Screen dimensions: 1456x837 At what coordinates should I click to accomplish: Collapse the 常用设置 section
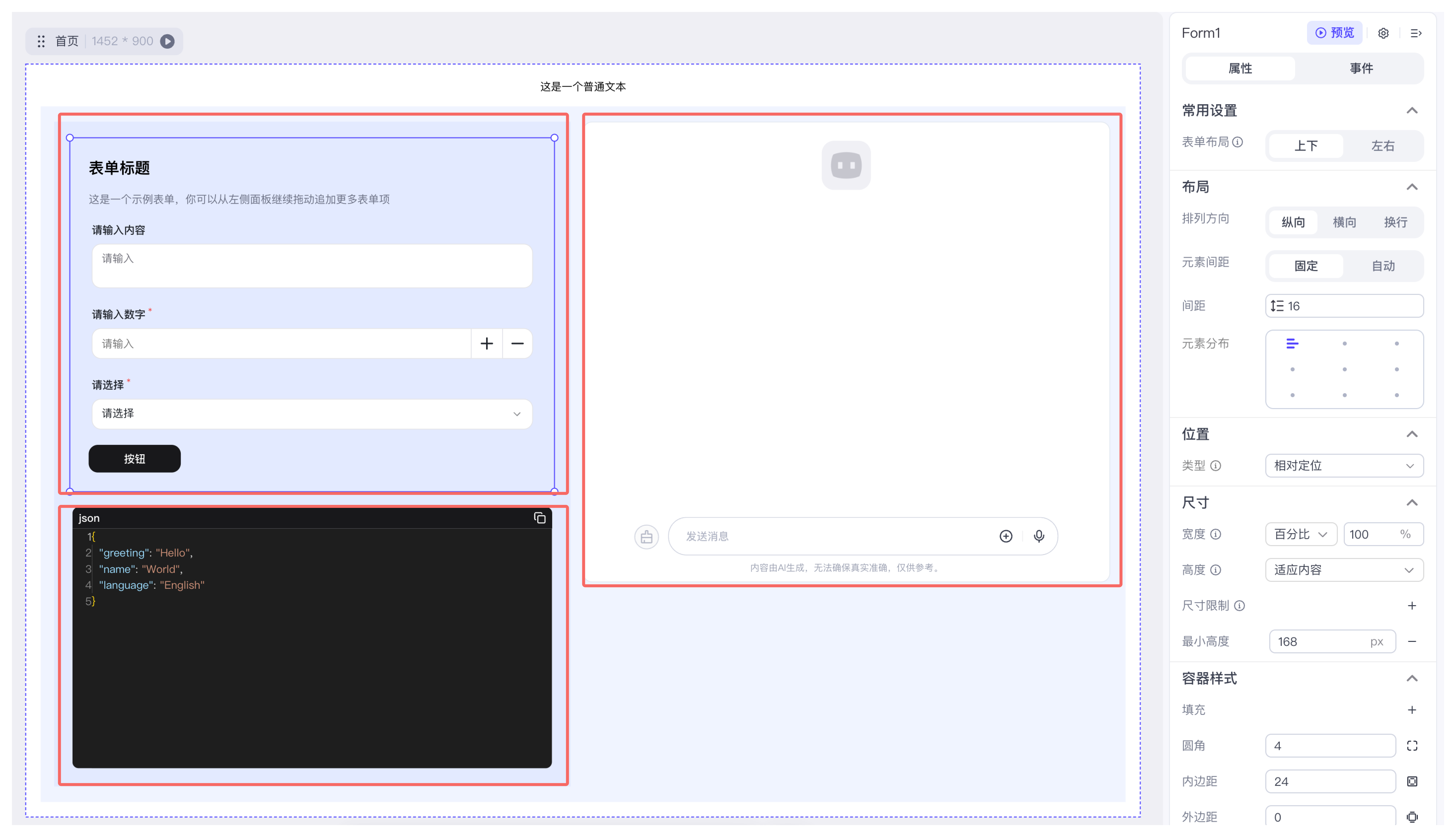click(1412, 110)
